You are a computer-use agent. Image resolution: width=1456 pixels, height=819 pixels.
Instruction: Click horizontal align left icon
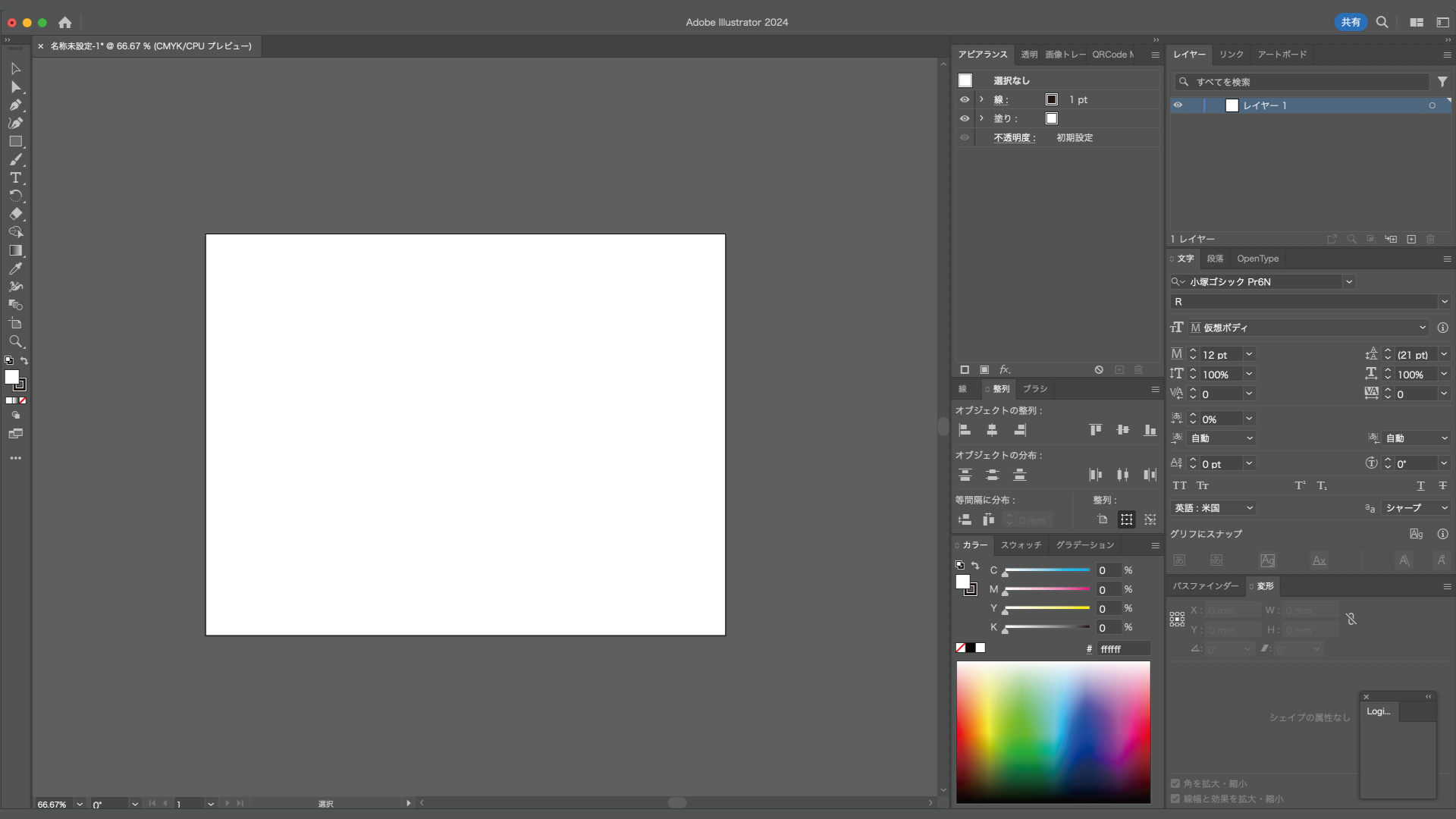click(x=965, y=430)
